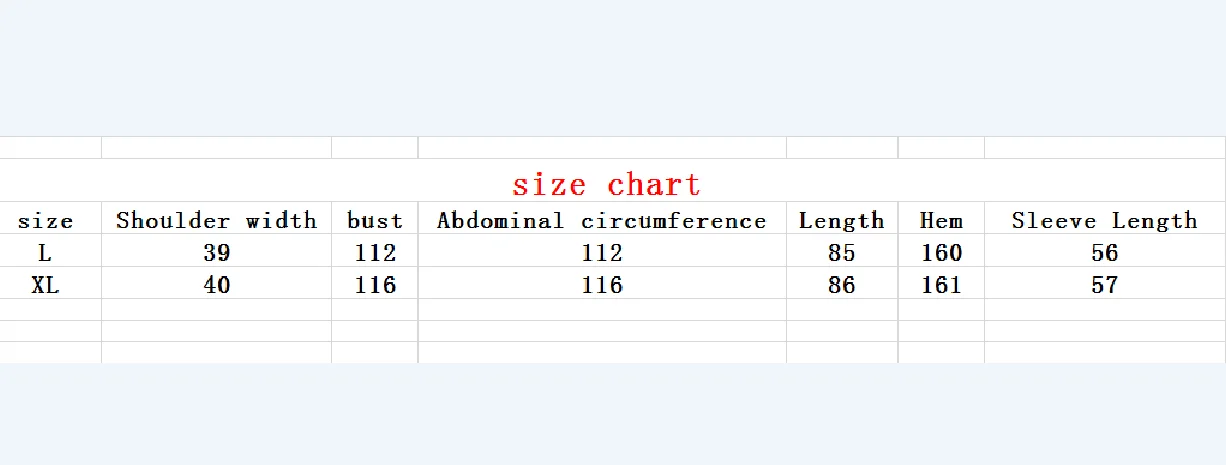Click the 'Abdominal circumference' header cell
This screenshot has width=1226, height=465.
602,220
